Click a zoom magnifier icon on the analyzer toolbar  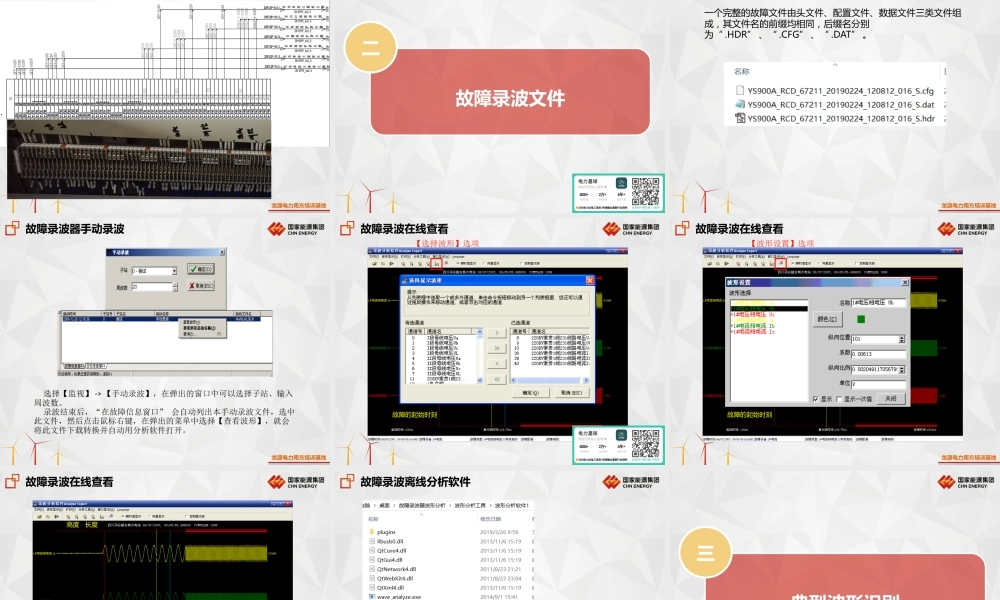[404, 263]
